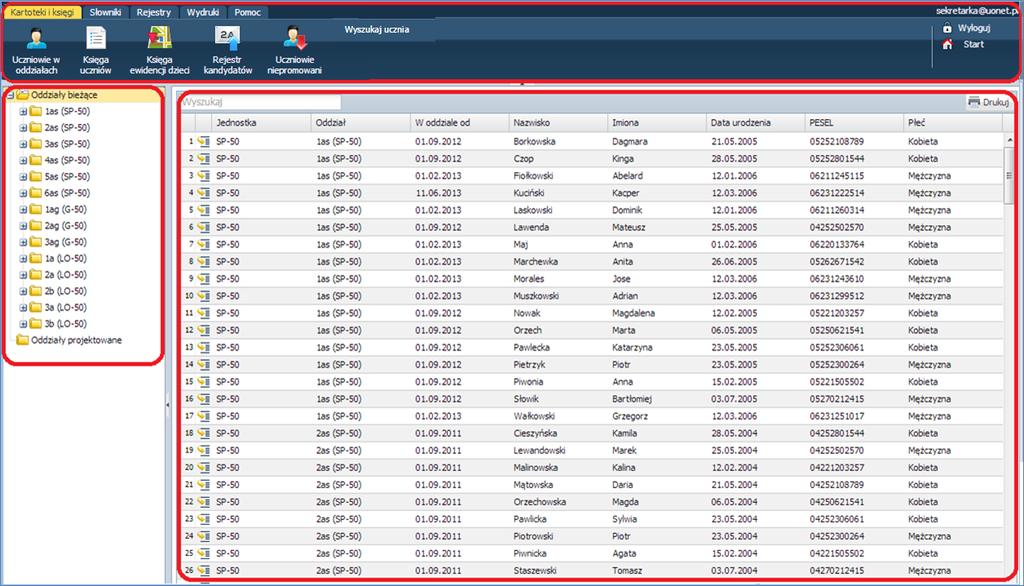This screenshot has width=1024, height=586.
Task: Select the 2ag (G-50) folder
Action: [x=58, y=226]
